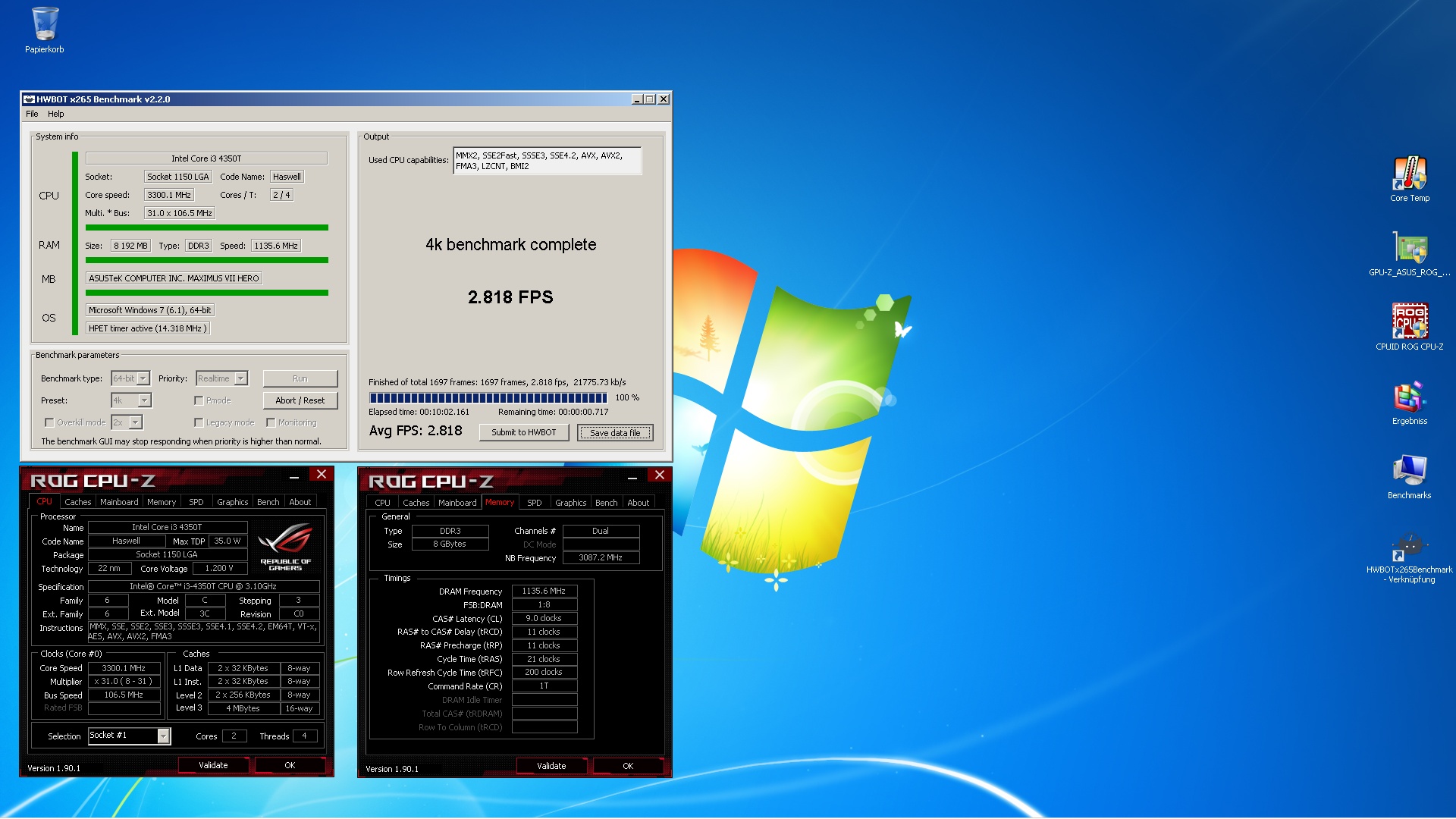This screenshot has width=1456, height=819.
Task: Open the Core Temp desktop icon
Action: point(1410,179)
